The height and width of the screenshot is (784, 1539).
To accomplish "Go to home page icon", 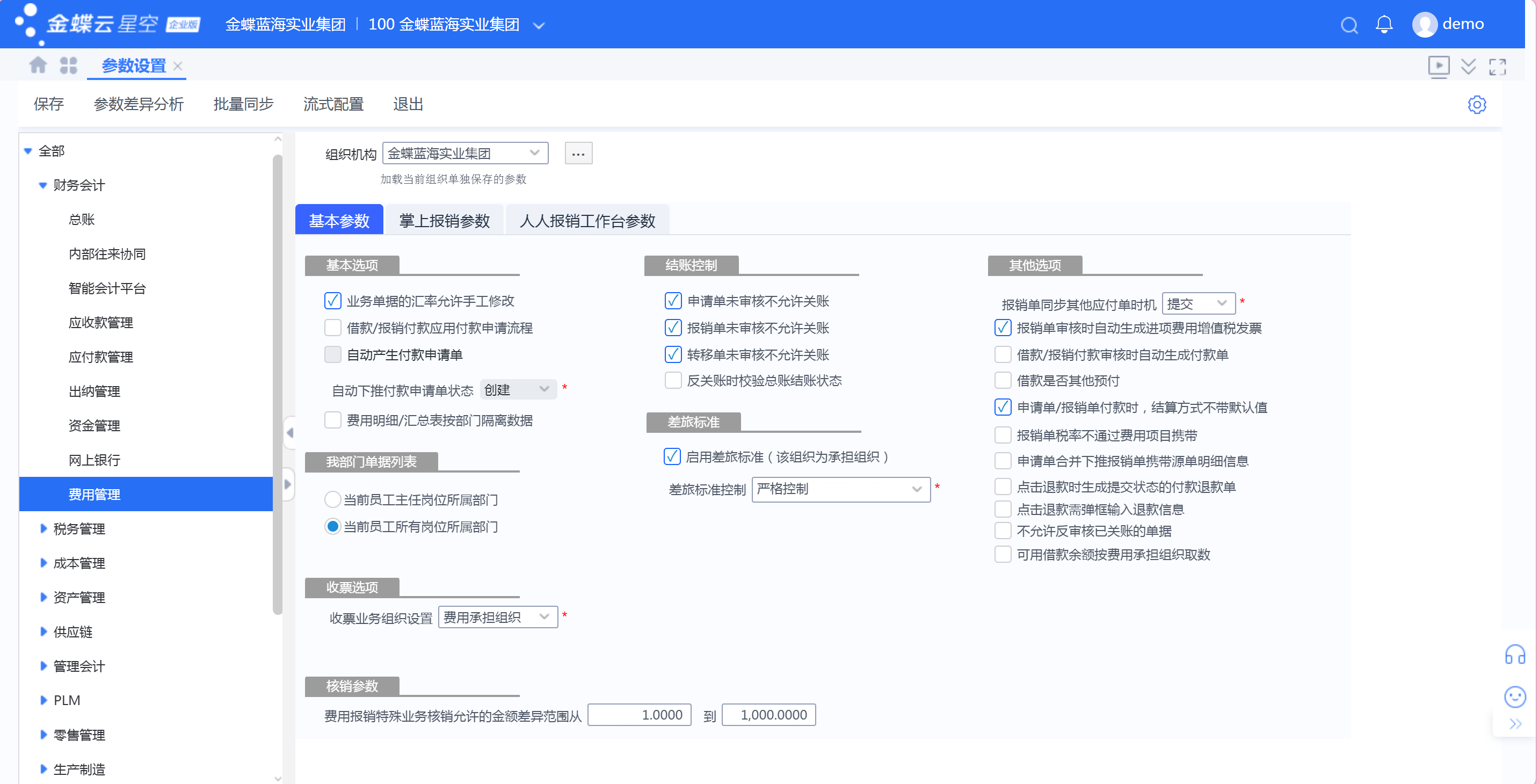I will point(38,64).
